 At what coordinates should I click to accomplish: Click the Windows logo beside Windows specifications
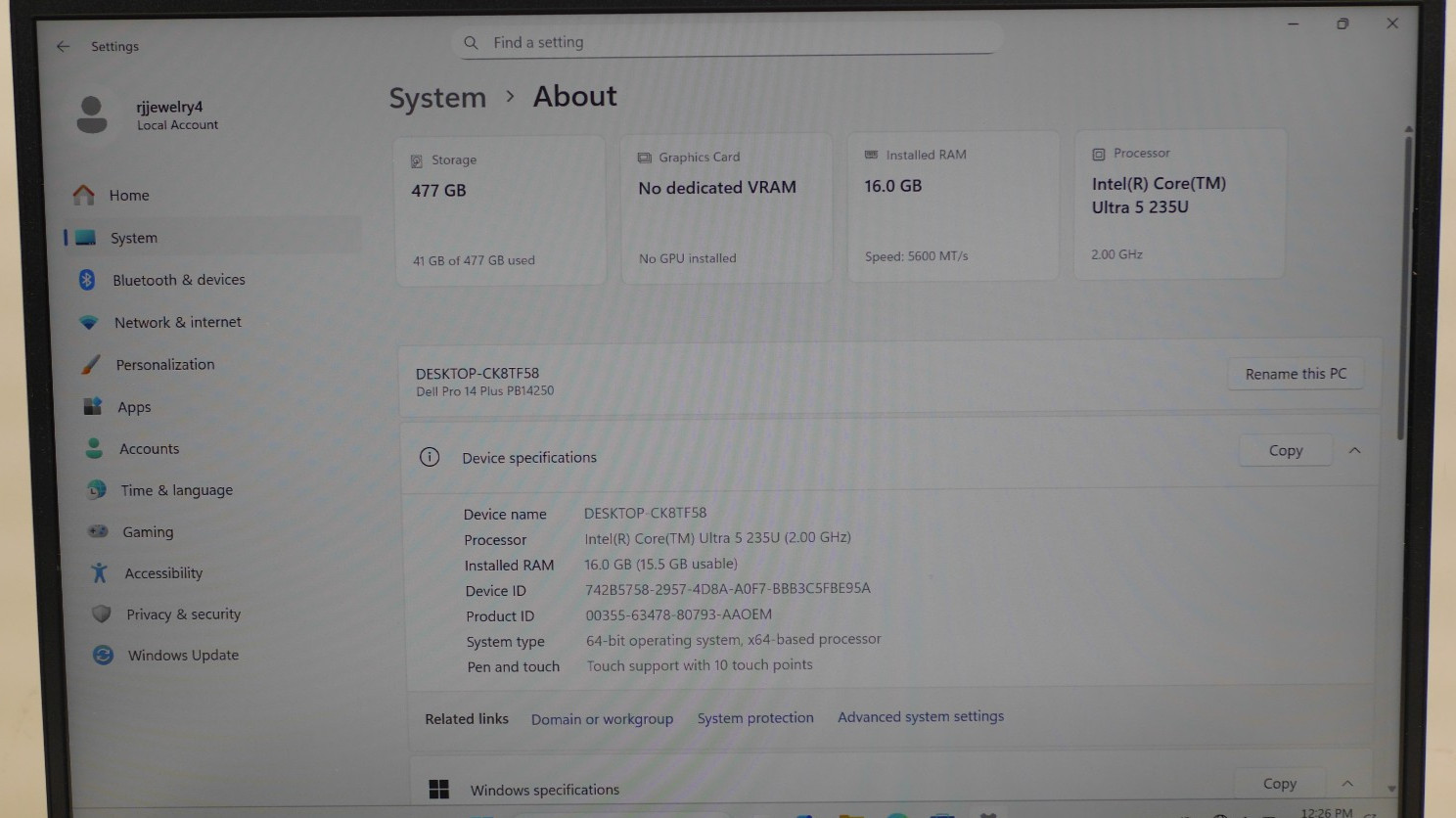click(438, 789)
